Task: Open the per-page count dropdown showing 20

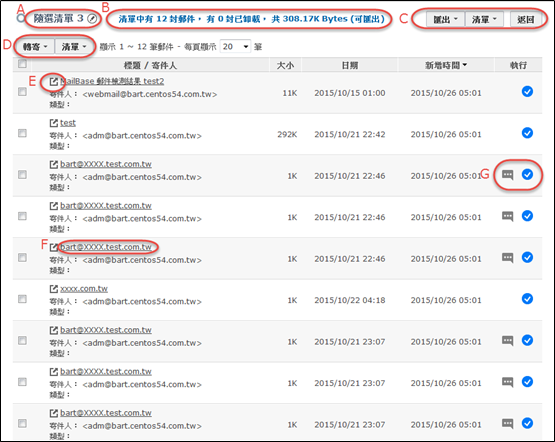Action: pos(235,46)
